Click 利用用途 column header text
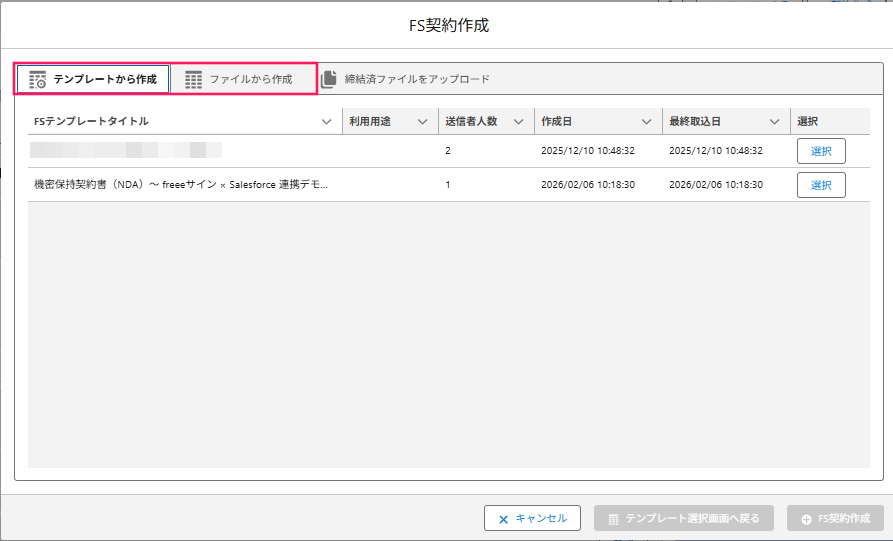Viewport: 893px width, 541px height. click(370, 121)
